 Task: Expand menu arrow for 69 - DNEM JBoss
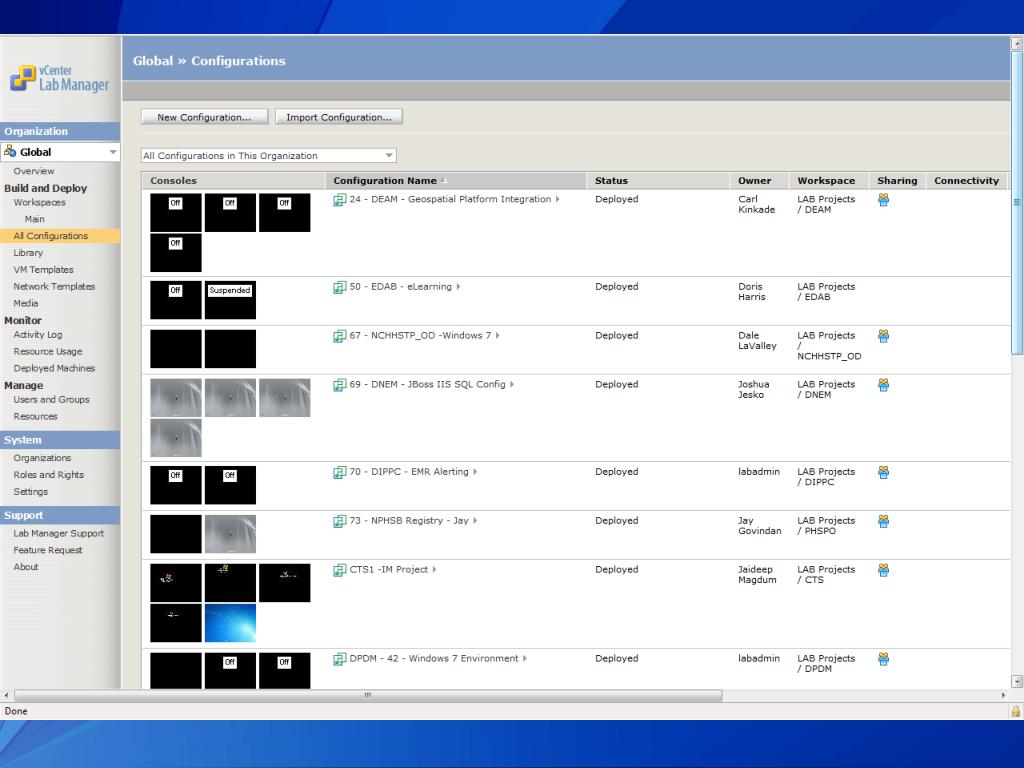click(x=512, y=385)
